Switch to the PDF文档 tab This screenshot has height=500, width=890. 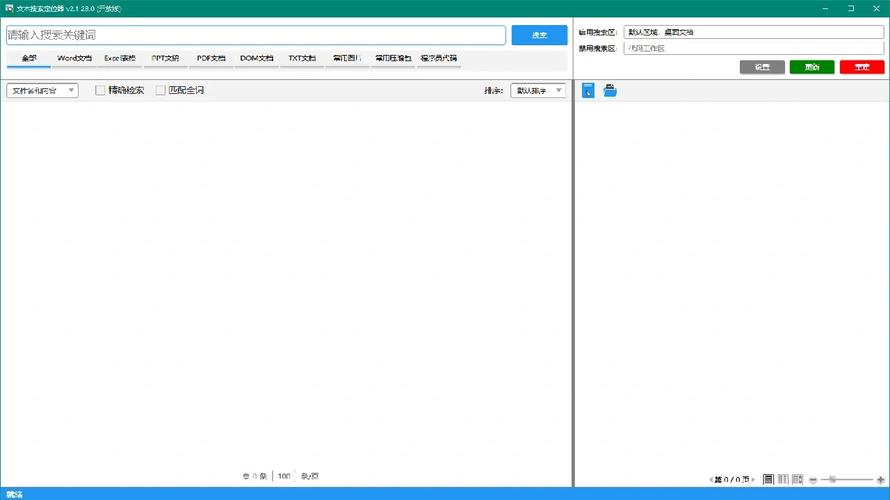[x=211, y=59]
